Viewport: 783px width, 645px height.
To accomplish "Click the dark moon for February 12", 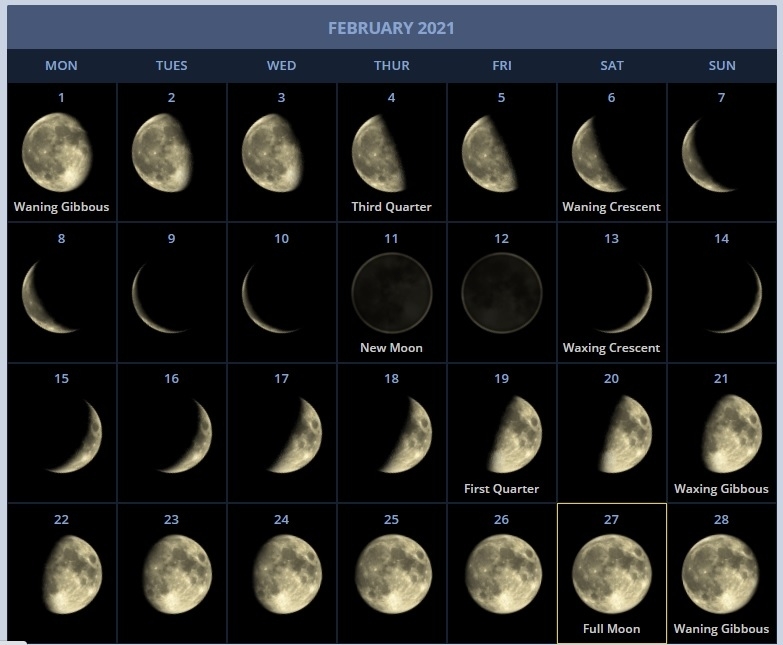I will (x=501, y=293).
